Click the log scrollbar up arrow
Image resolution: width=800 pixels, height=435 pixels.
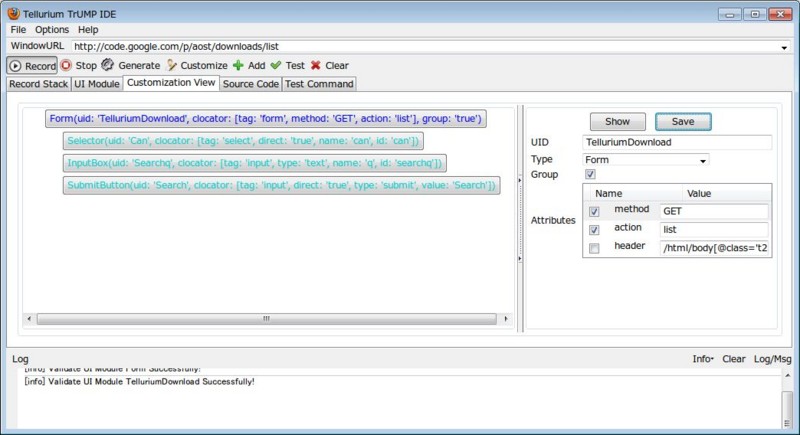tap(787, 376)
